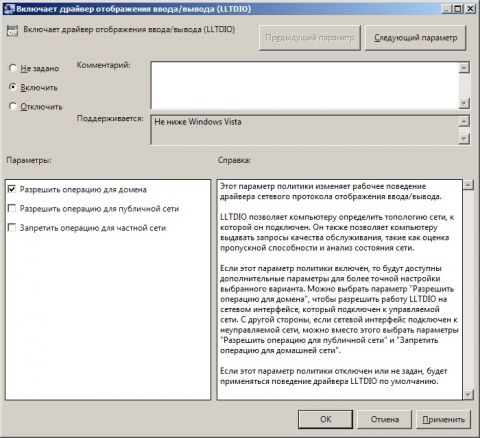Click the Справка panel's scroll-up arrow
The image size is (480, 438).
coord(468,184)
